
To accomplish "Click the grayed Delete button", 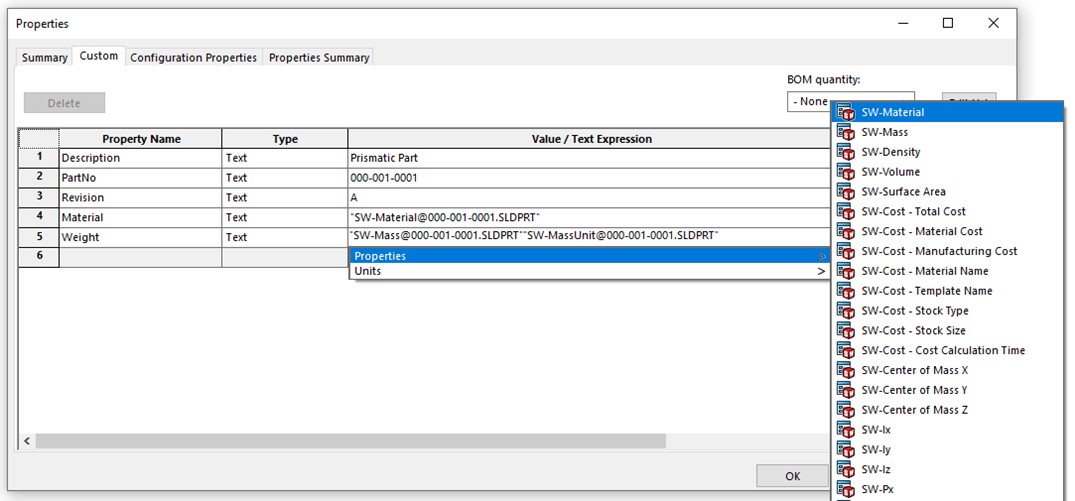I will [64, 102].
